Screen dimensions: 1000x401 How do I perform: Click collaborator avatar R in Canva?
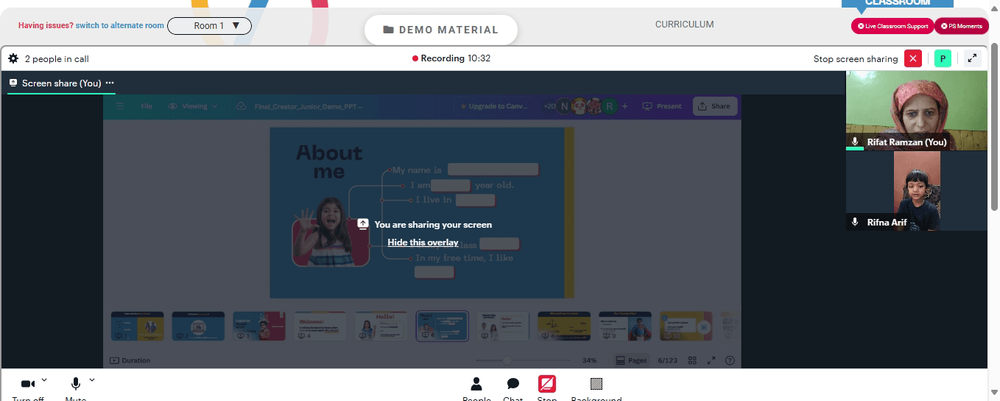tap(610, 106)
